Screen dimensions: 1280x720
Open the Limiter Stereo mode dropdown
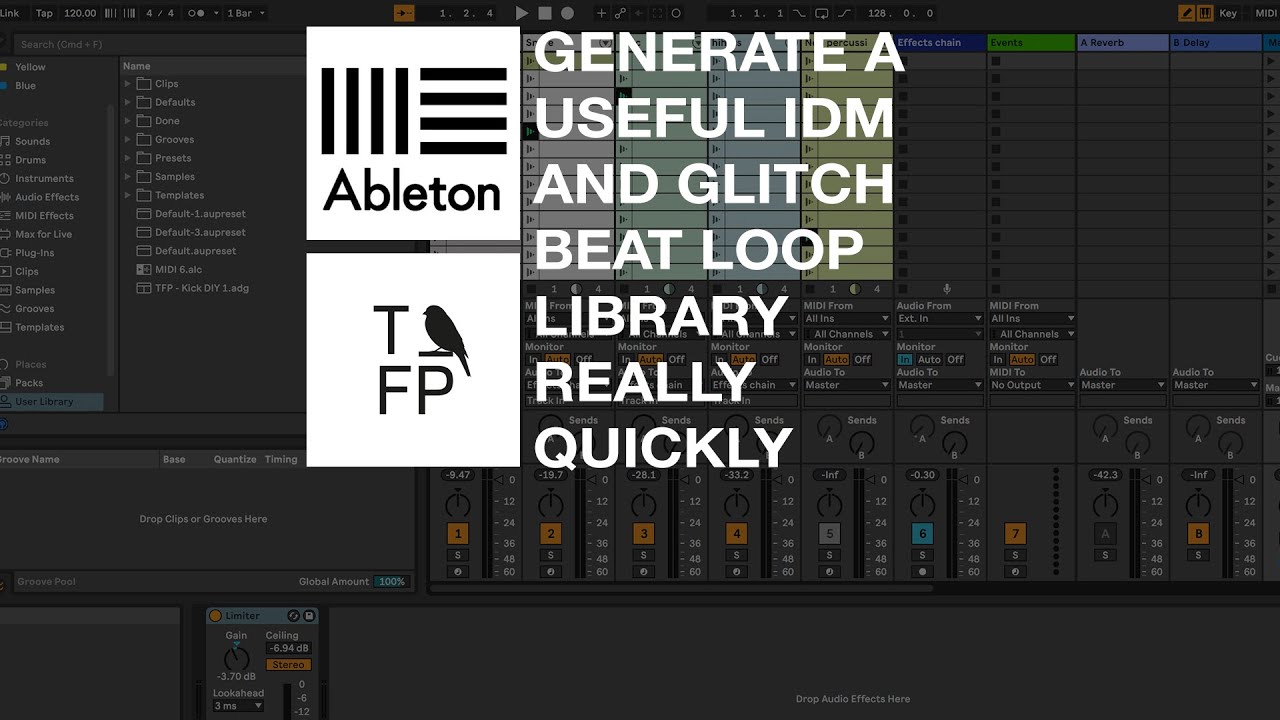click(288, 665)
